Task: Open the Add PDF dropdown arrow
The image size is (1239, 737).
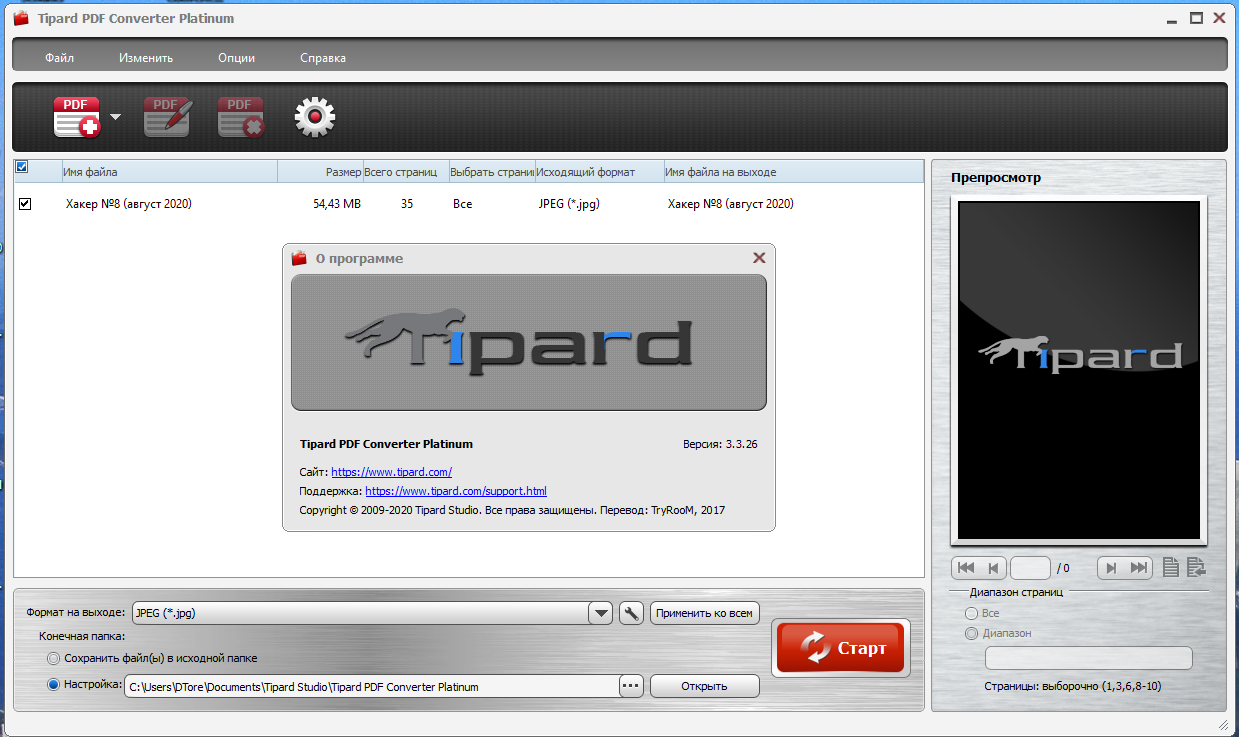Action: [x=115, y=117]
